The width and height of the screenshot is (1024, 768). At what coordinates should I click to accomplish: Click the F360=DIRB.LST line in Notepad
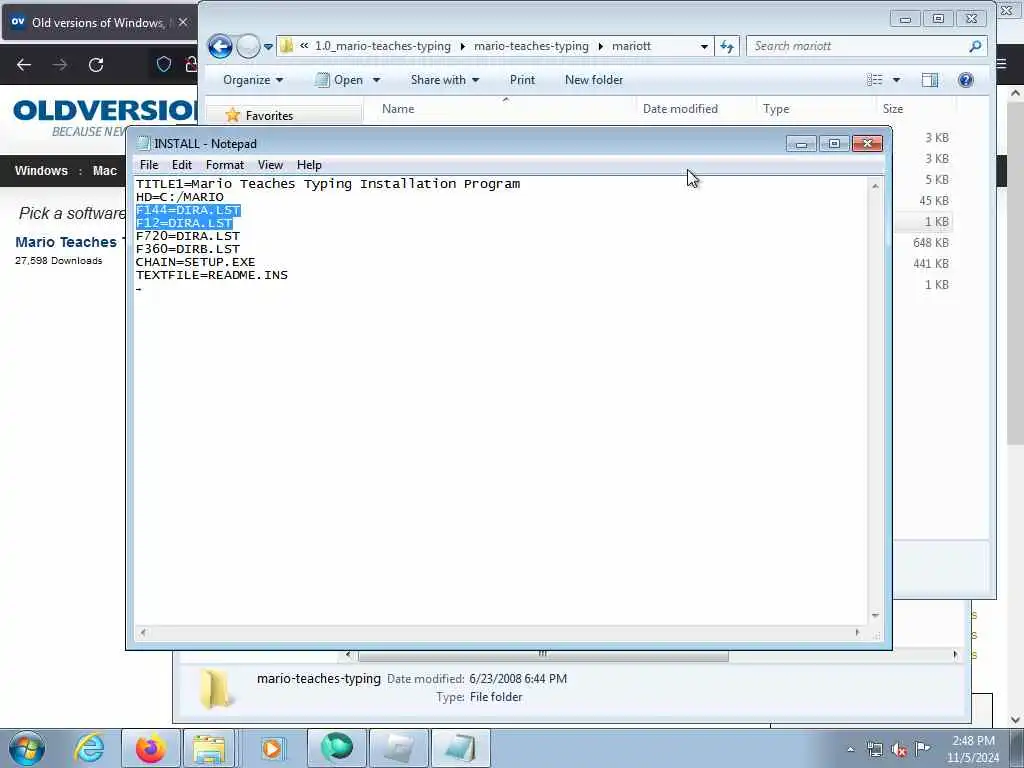[x=187, y=249]
